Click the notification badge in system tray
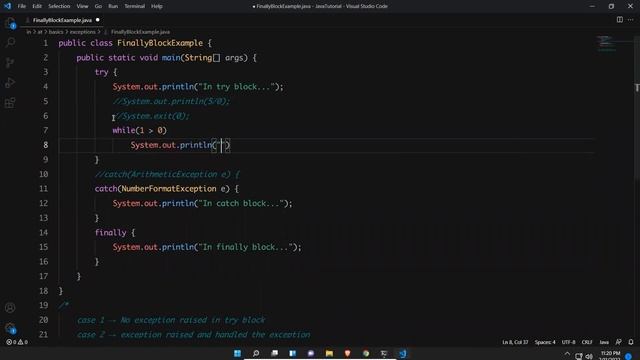 (629, 356)
